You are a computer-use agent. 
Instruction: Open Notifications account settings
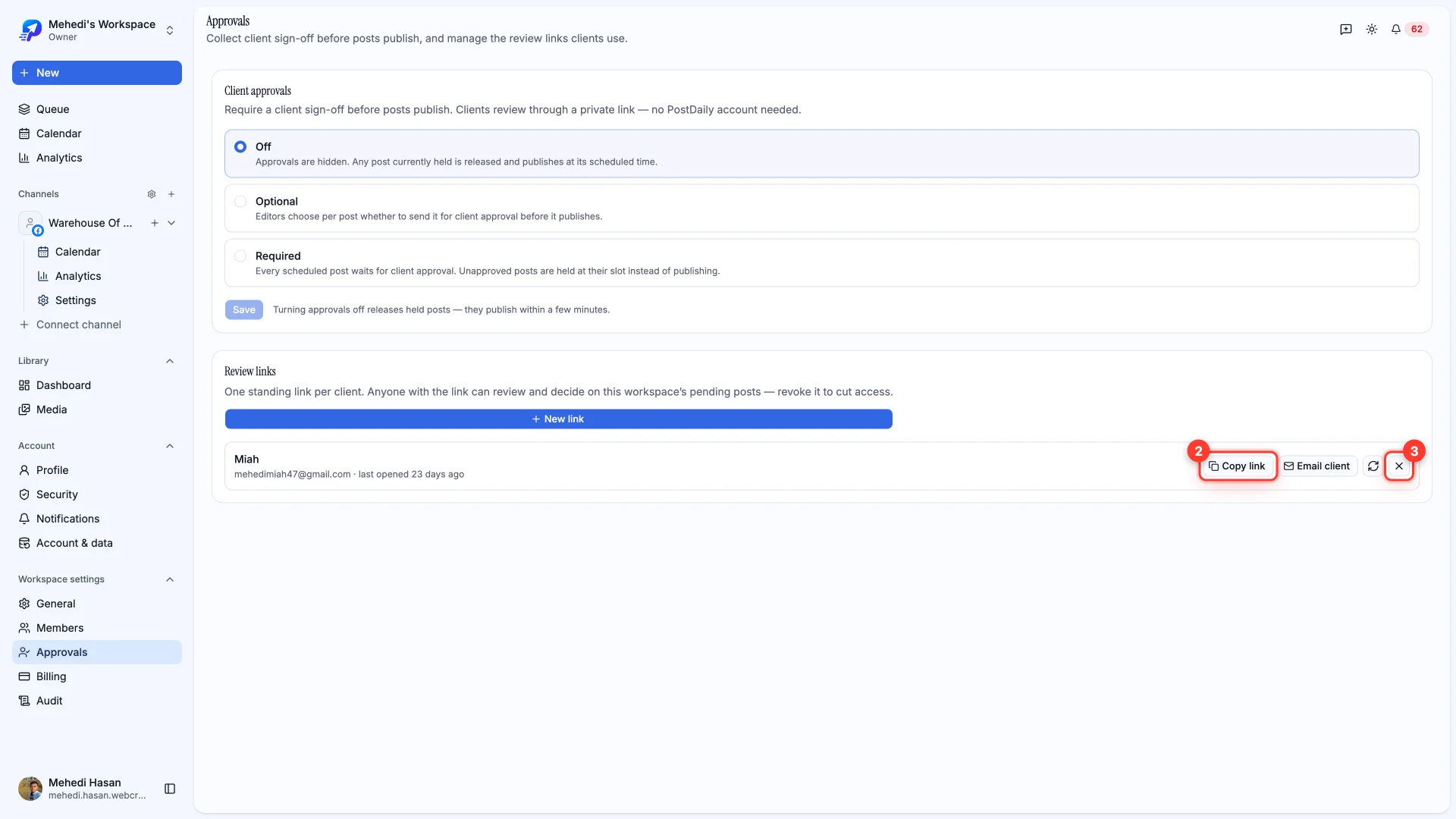(x=97, y=519)
